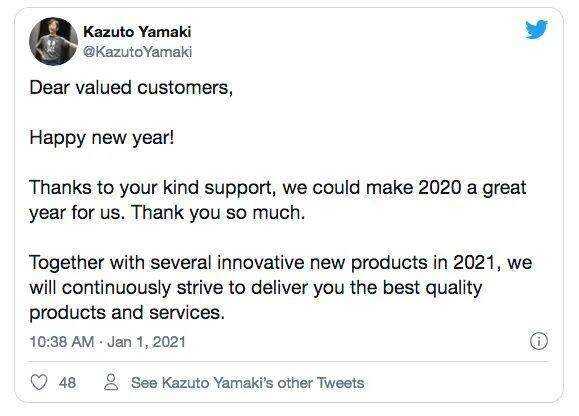Image resolution: width=579 pixels, height=416 pixels.
Task: Open the @KazutoYamaki handle
Action: point(137,52)
